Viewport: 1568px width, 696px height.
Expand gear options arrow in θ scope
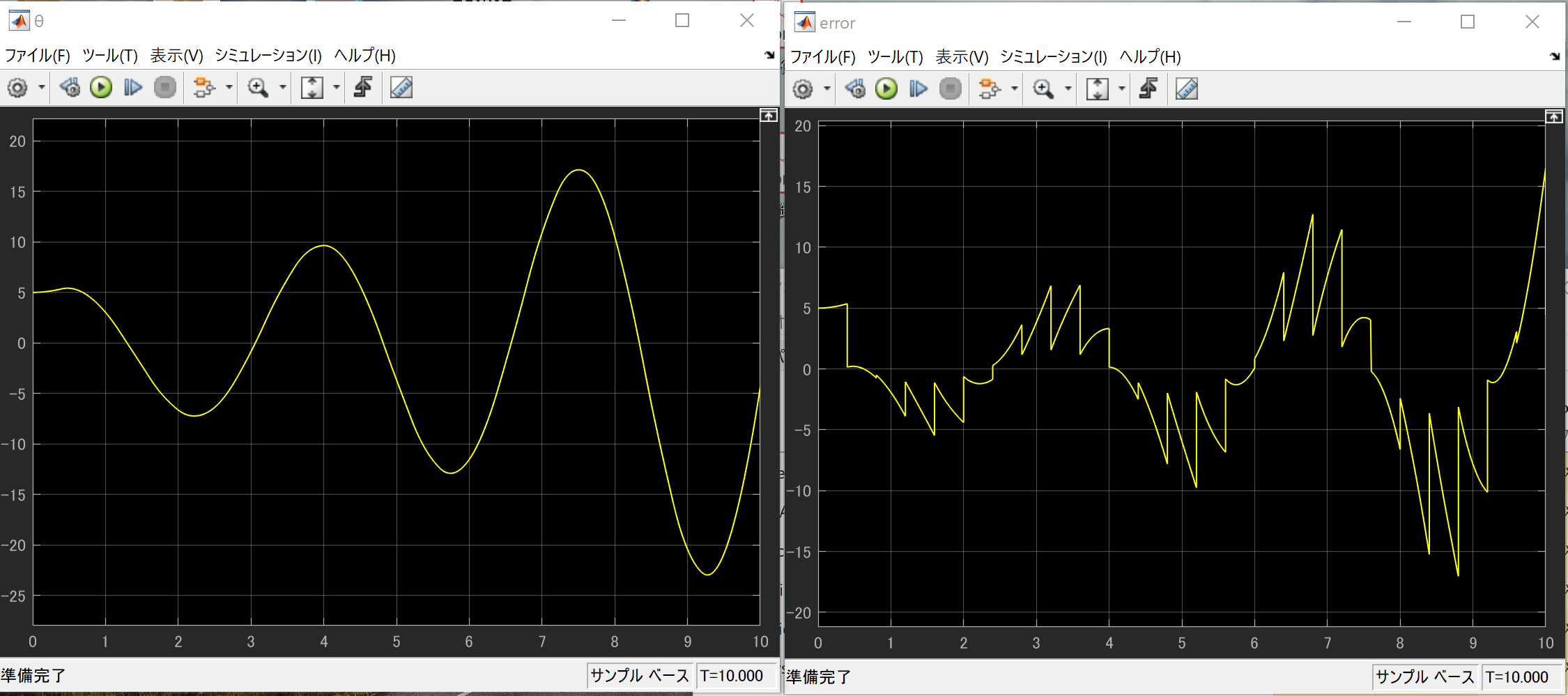pos(42,88)
